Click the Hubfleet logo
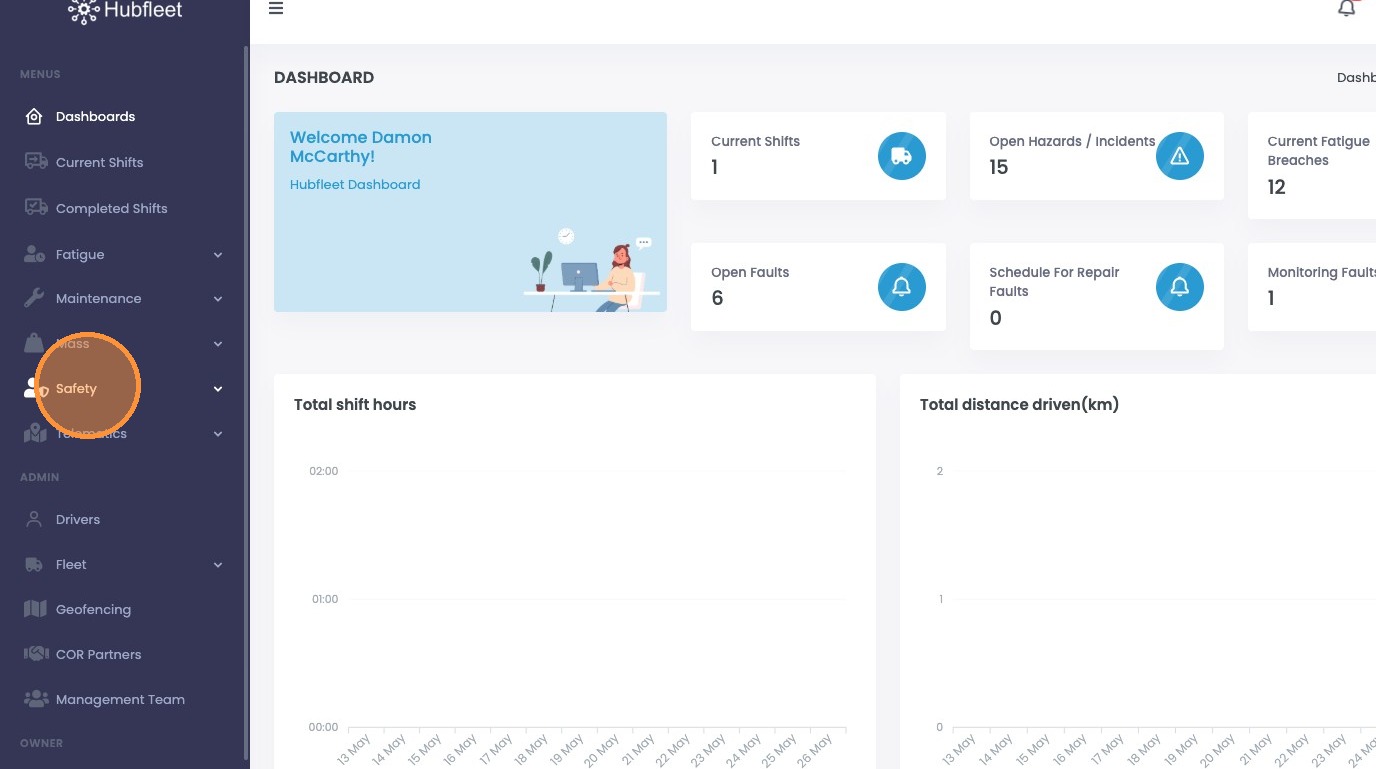 125,12
